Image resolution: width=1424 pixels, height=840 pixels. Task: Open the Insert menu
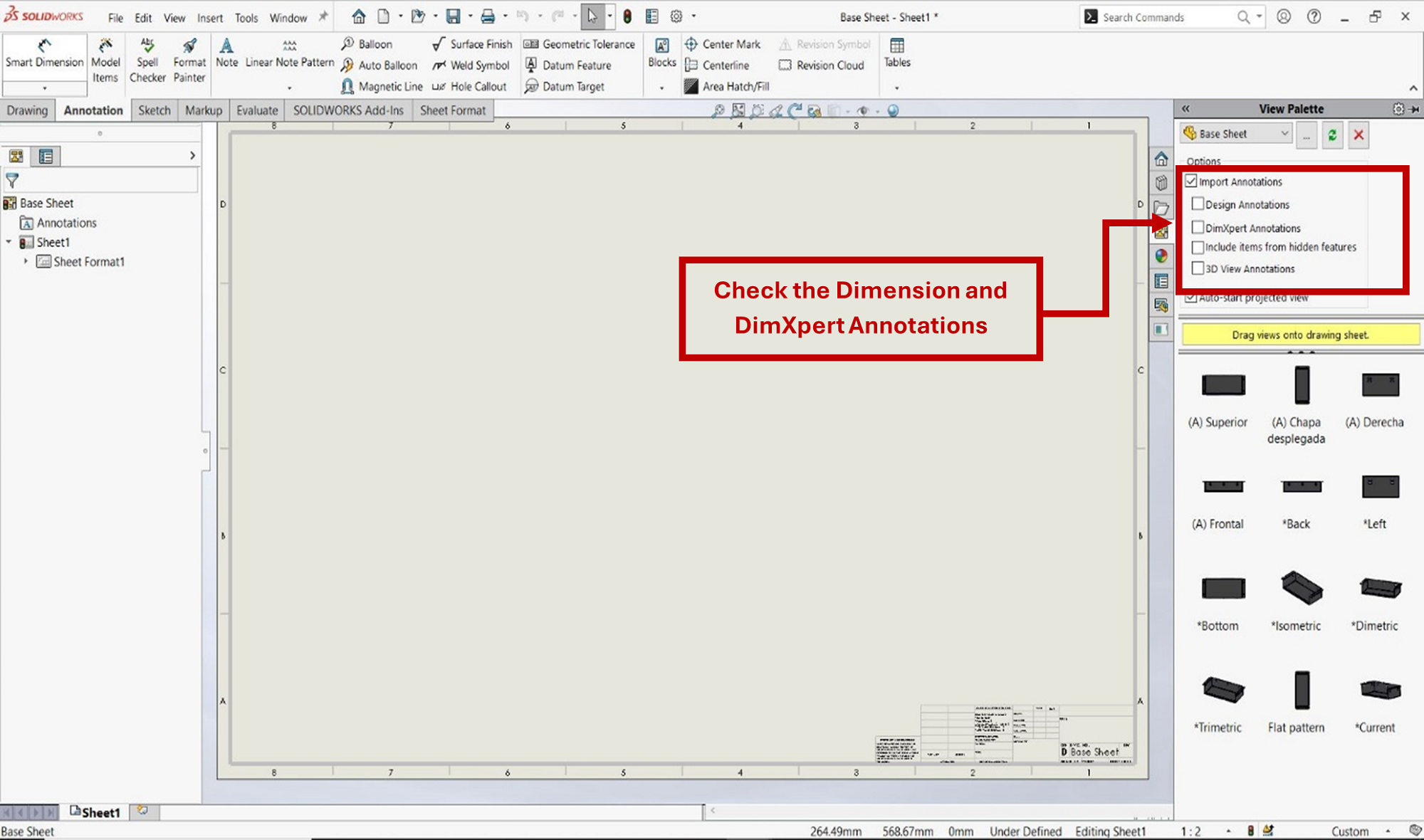209,18
